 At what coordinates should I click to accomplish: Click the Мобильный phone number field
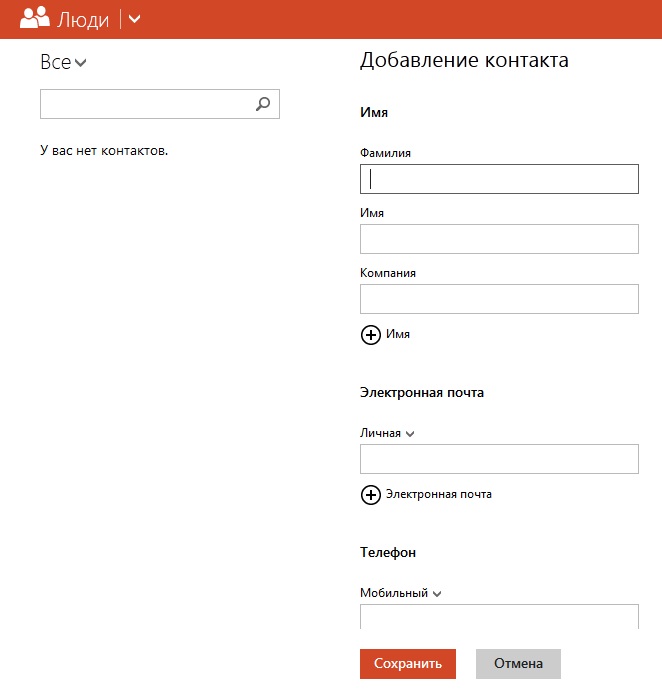click(499, 617)
